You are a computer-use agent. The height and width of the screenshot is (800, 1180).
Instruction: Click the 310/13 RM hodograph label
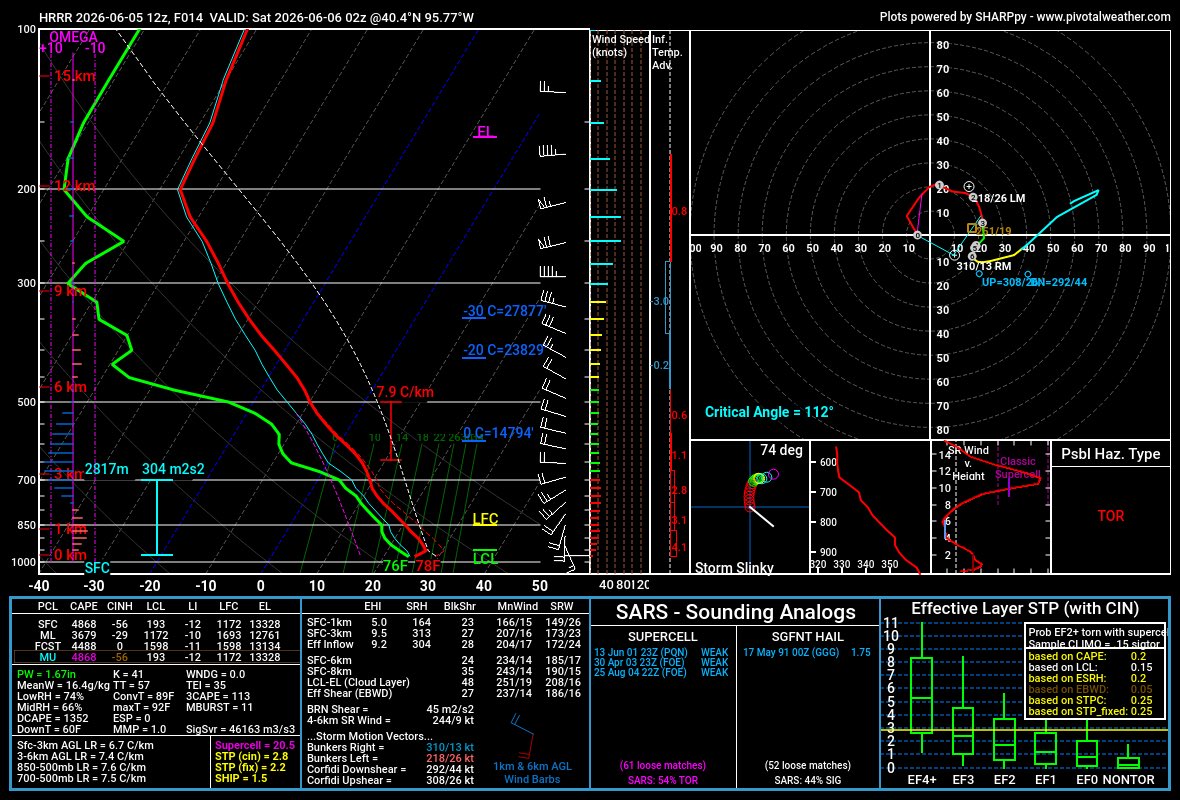tap(984, 266)
